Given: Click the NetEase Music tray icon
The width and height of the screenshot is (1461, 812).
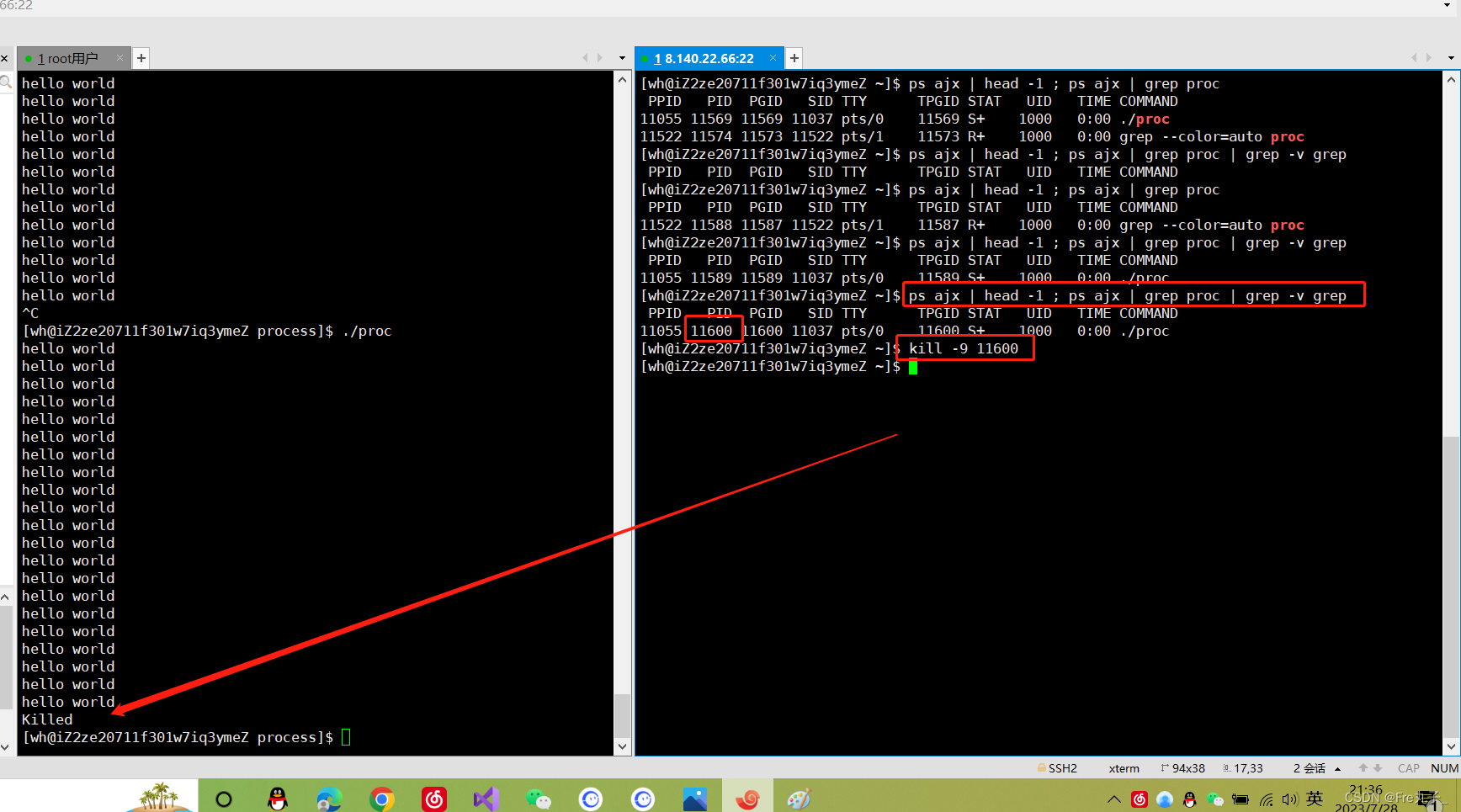Looking at the screenshot, I should pyautogui.click(x=1140, y=799).
